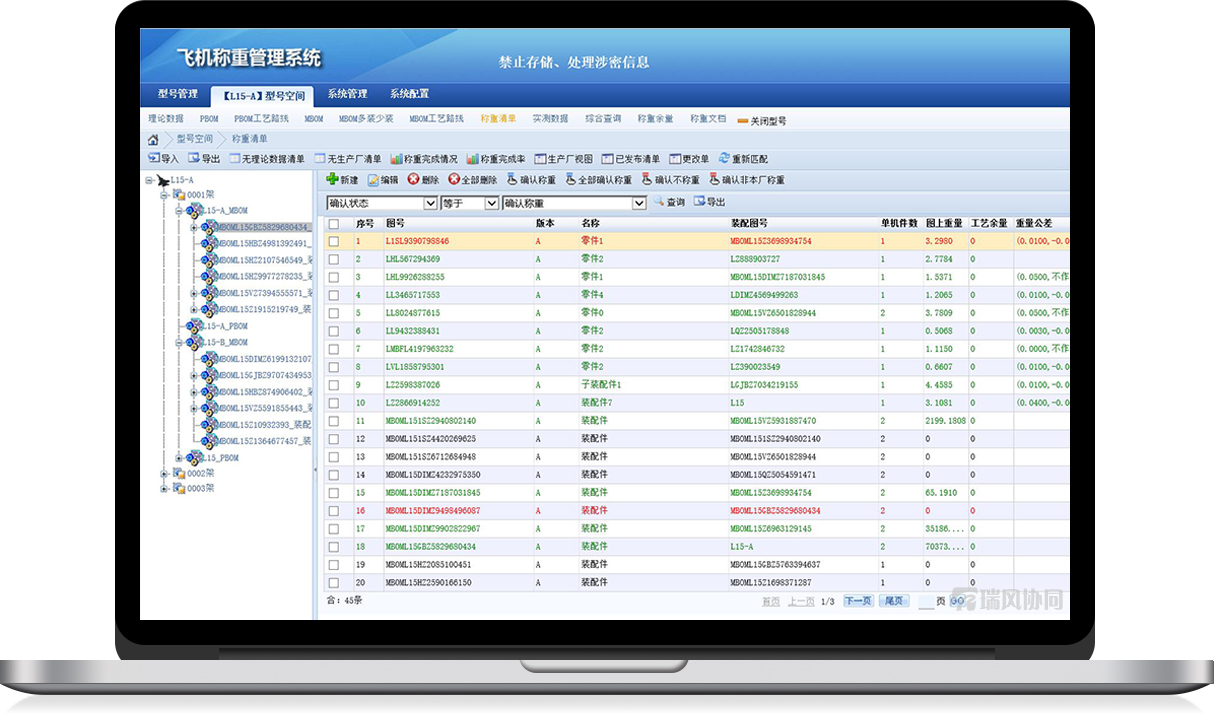Check the checkbox for row 16
1214x714 pixels.
click(334, 511)
